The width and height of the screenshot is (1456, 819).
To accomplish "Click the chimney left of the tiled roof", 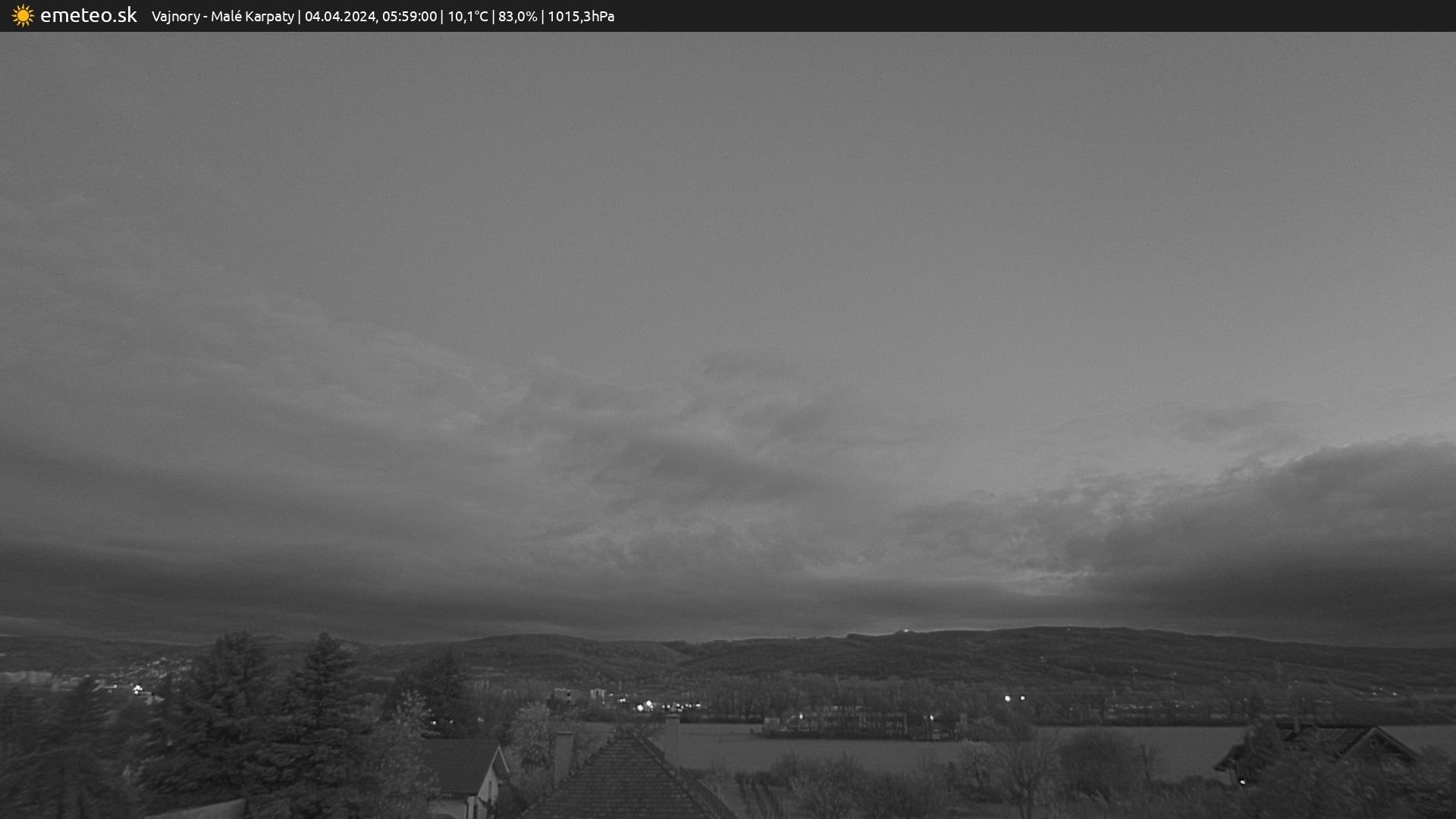I will click(563, 754).
